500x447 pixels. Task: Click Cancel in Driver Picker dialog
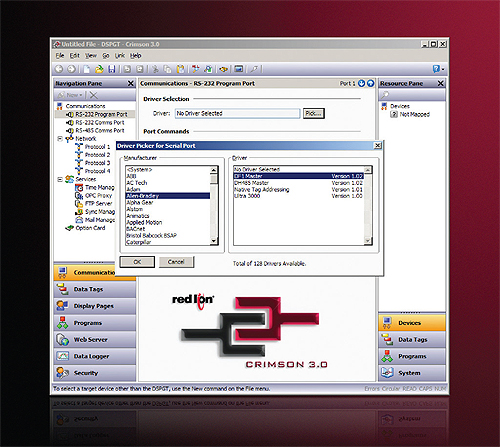176,262
